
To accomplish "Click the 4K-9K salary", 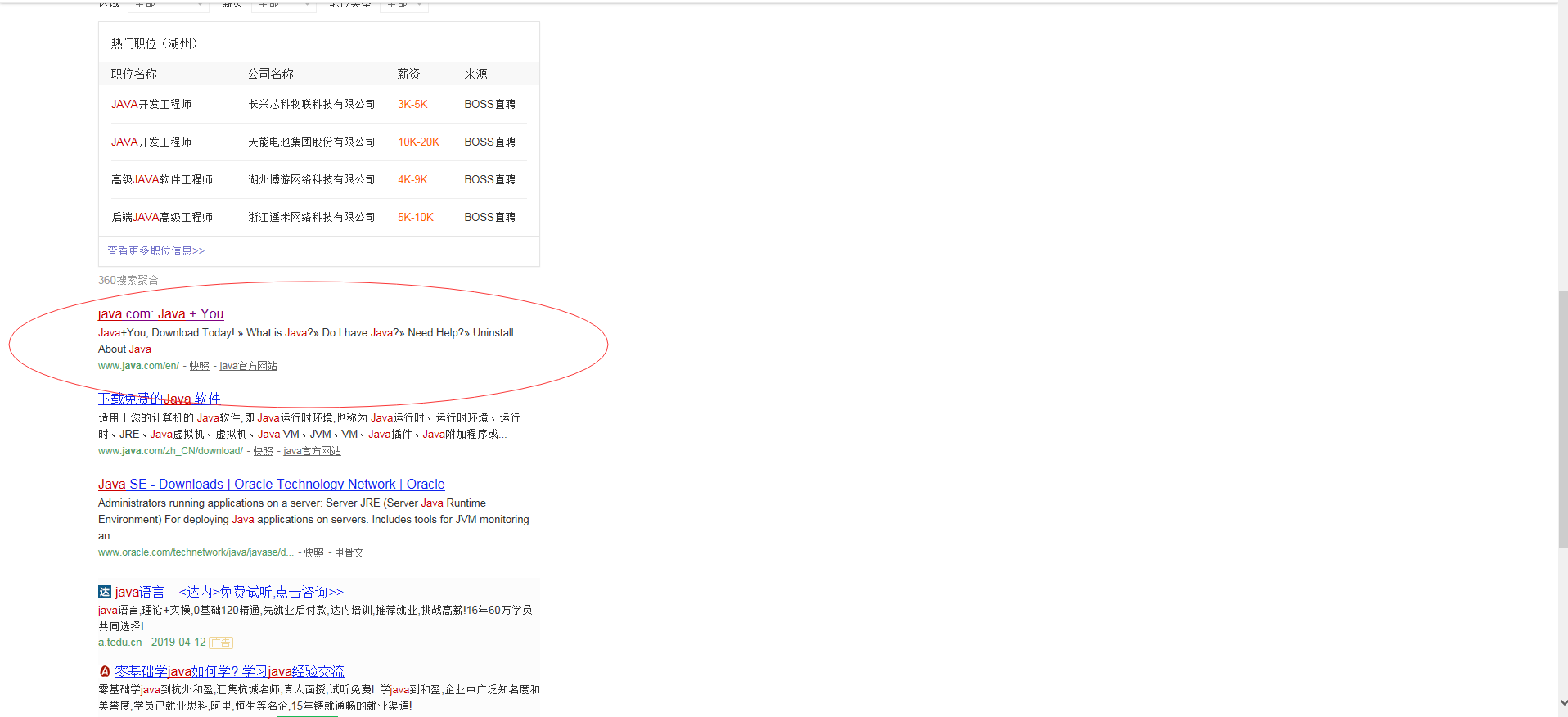I will pos(412,179).
